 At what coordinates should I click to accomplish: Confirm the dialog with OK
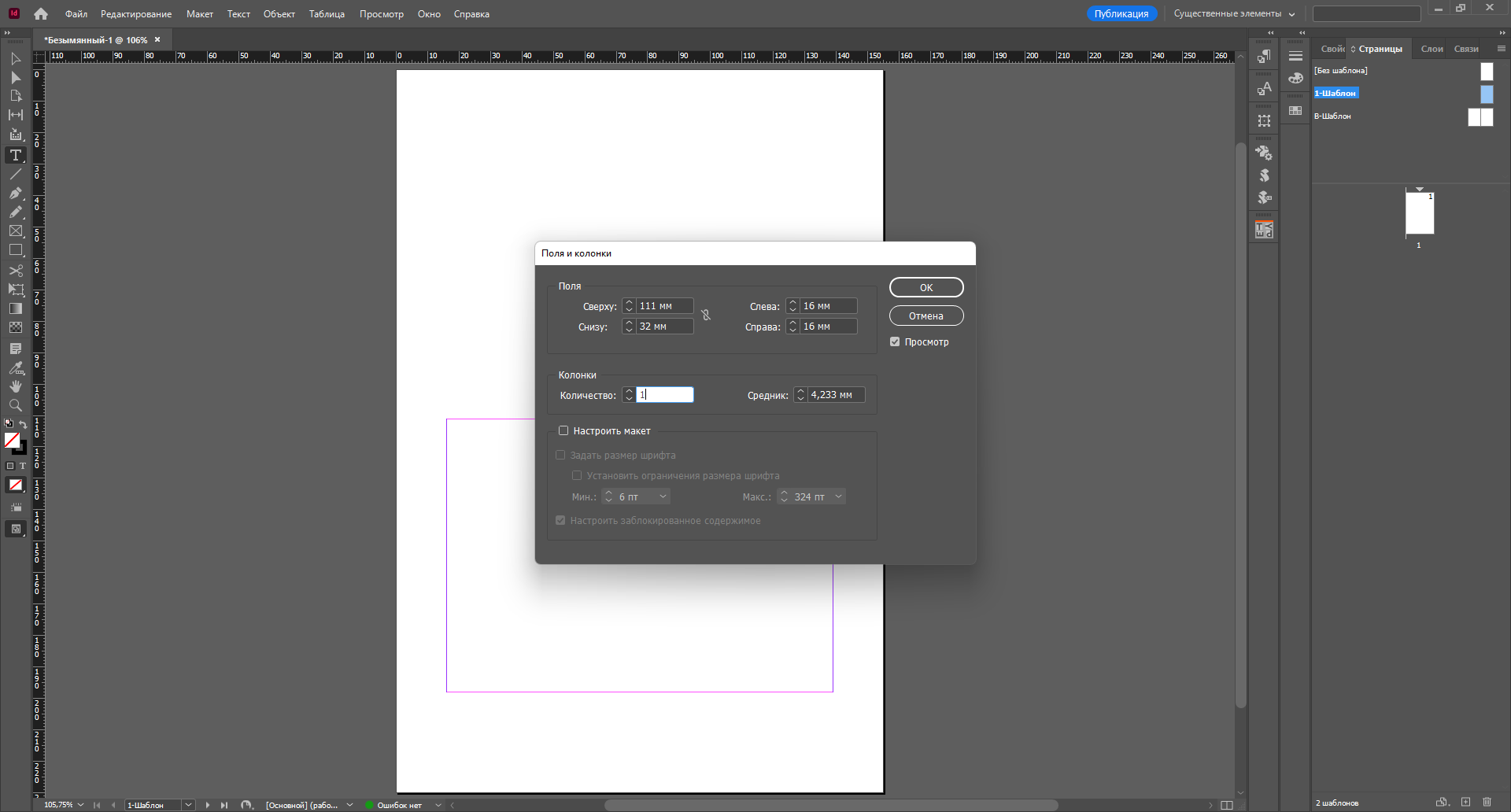click(x=926, y=287)
